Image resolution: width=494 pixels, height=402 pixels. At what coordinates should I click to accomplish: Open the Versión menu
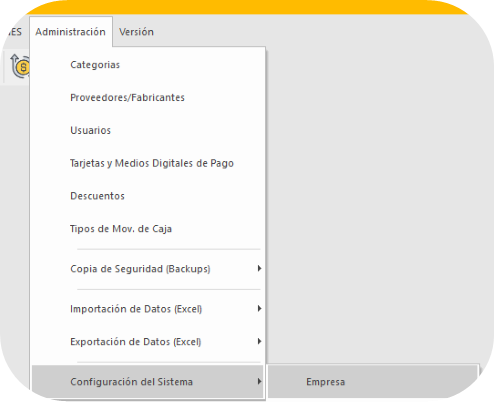pos(136,32)
